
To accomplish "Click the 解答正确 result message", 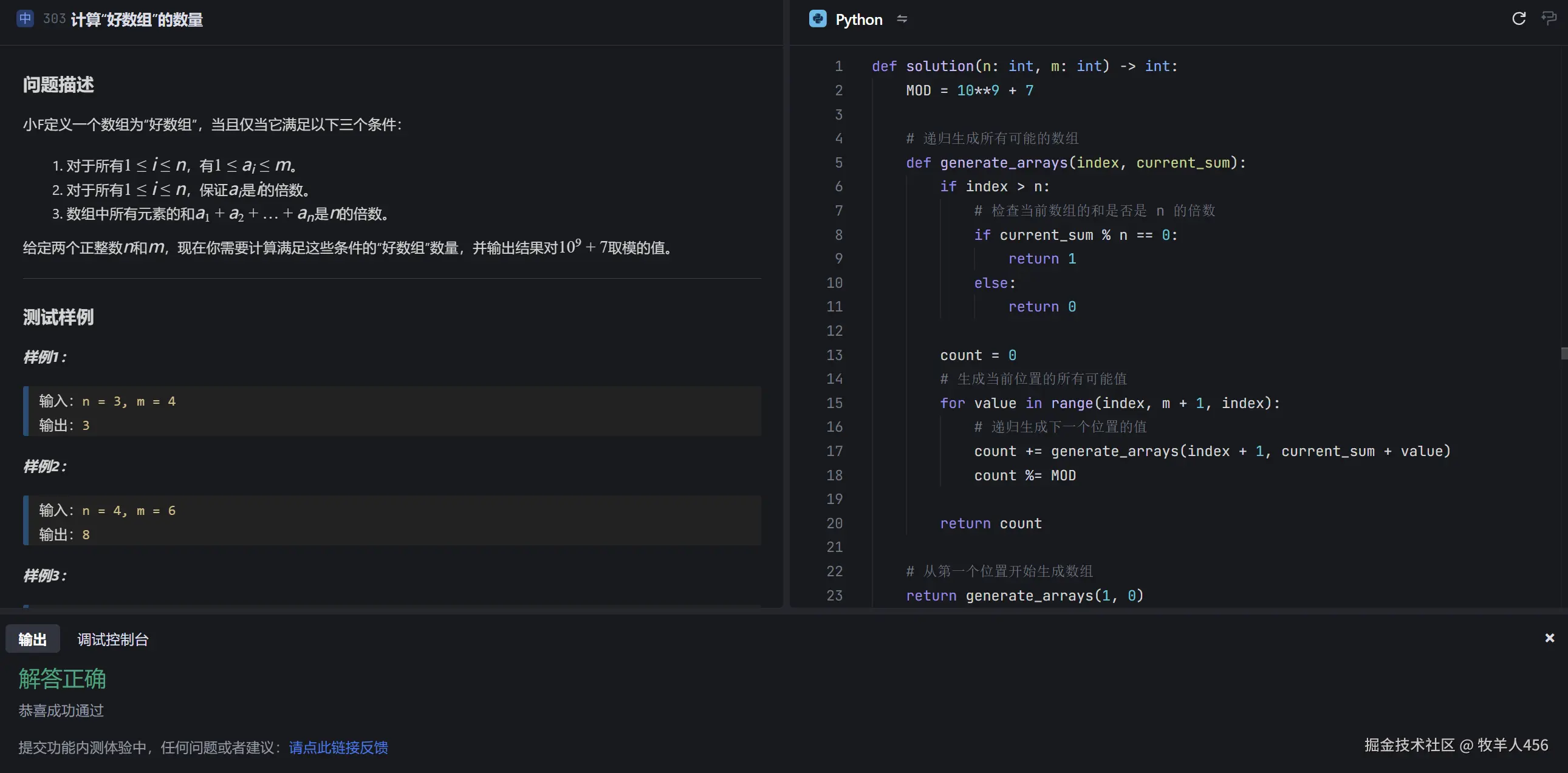I will pyautogui.click(x=62, y=679).
